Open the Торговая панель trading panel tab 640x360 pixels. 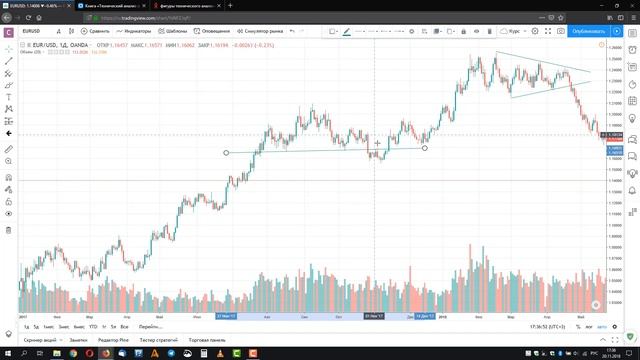207,340
